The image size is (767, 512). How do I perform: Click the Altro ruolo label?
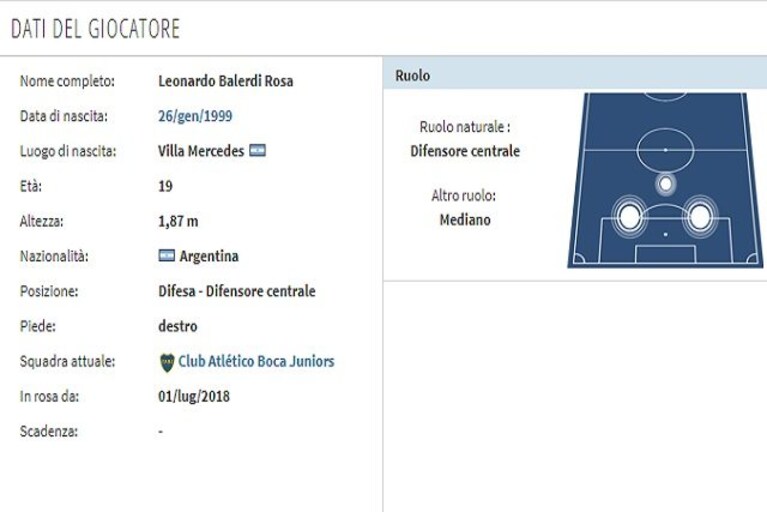(x=463, y=196)
